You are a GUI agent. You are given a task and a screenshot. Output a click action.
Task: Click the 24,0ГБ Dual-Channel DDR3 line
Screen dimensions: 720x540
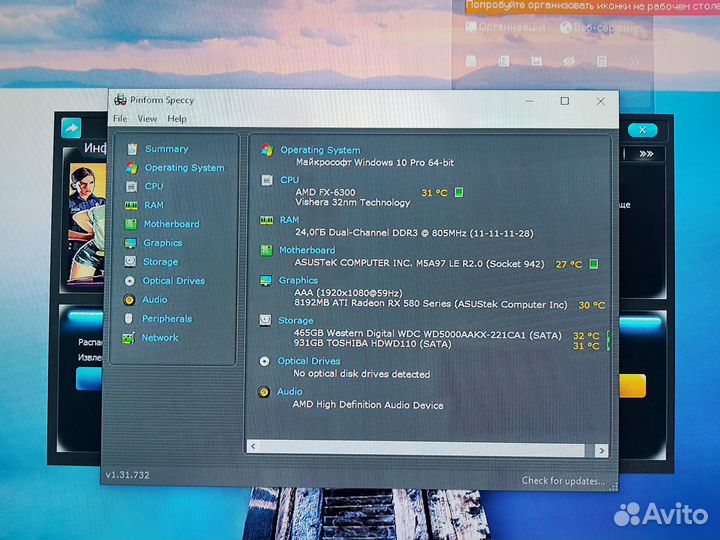[x=414, y=233]
